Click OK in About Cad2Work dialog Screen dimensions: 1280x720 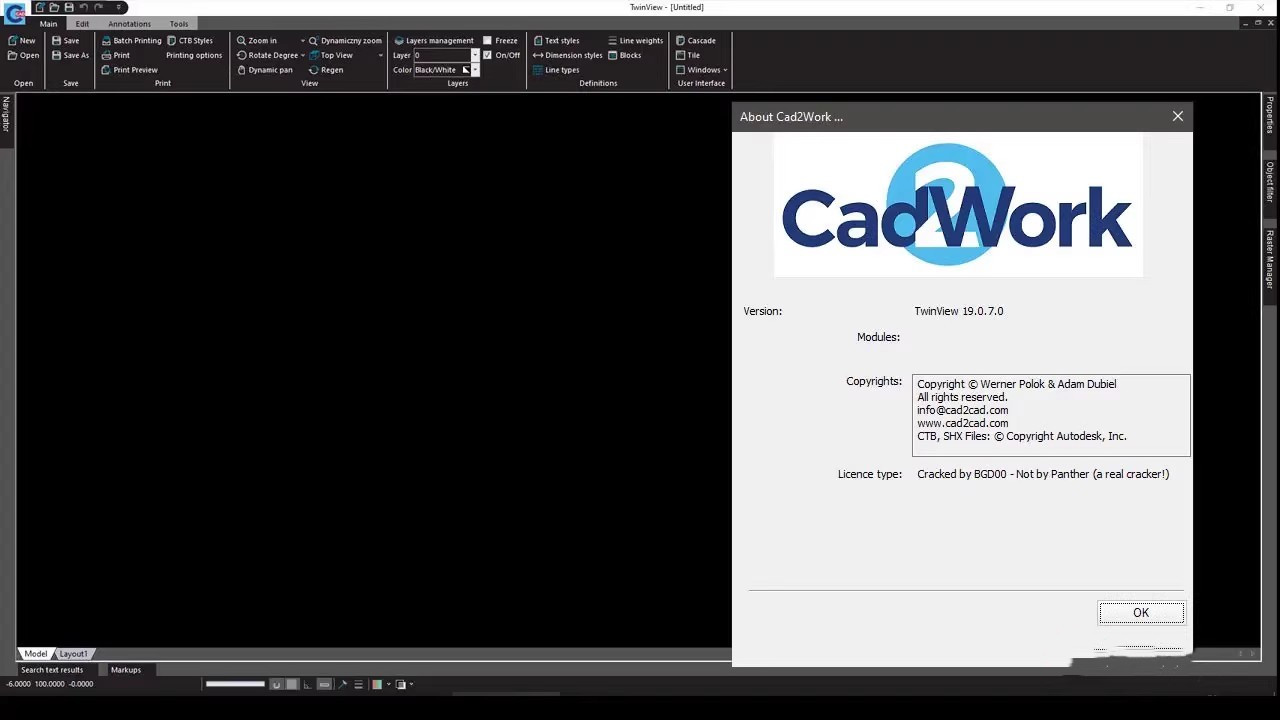pos(1141,613)
